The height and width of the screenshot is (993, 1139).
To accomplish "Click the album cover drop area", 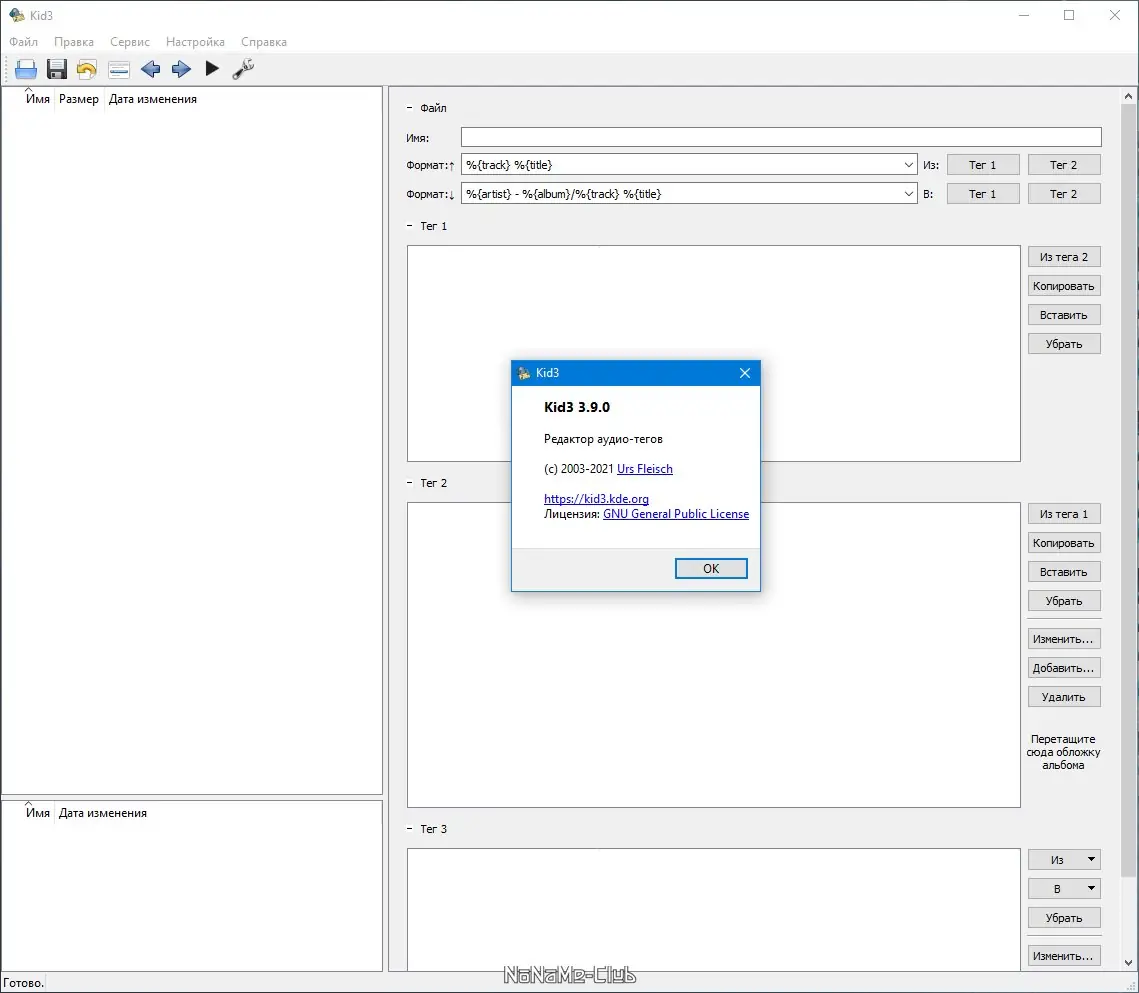I will pos(1063,753).
